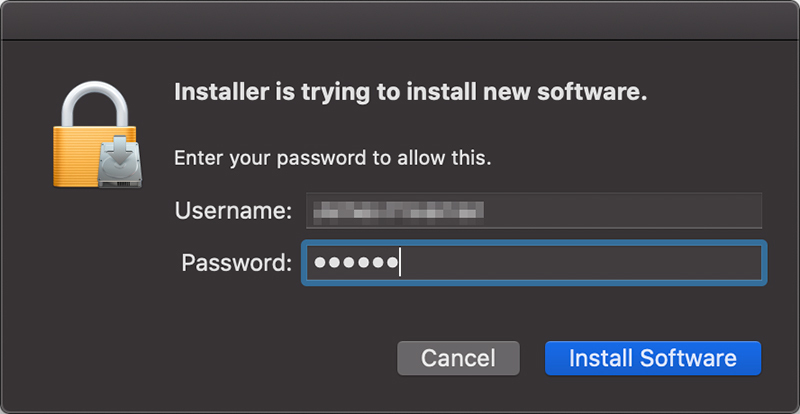The width and height of the screenshot is (800, 414).
Task: Click the dialog's top title bar
Action: tap(400, 18)
